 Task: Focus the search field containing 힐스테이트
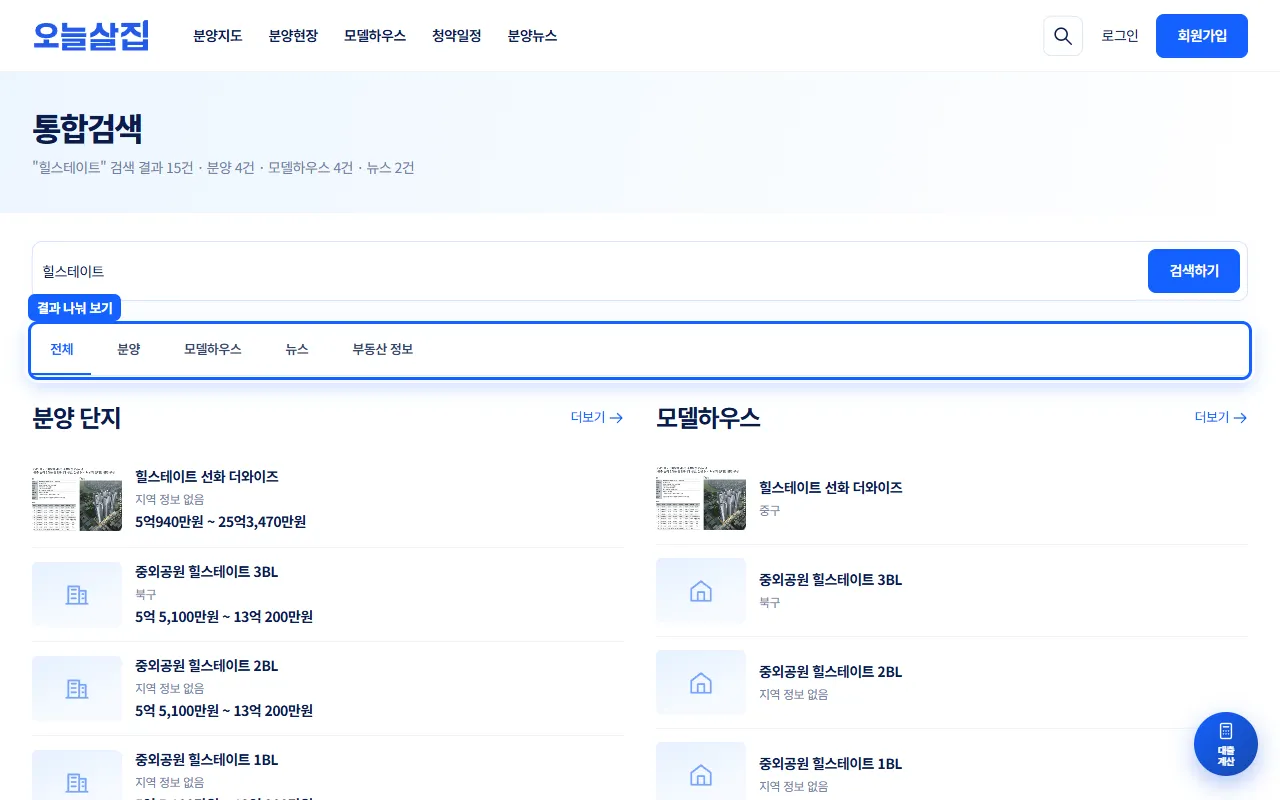[x=590, y=271]
